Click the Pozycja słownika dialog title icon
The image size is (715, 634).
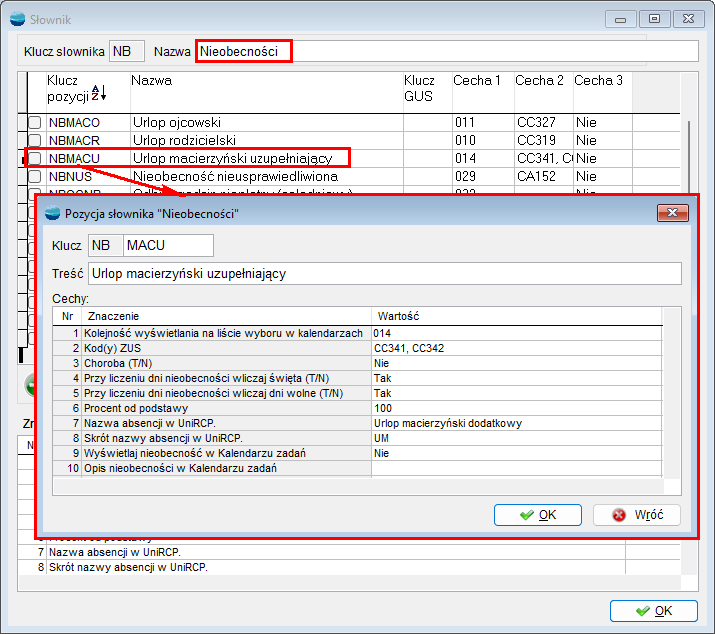click(x=51, y=213)
